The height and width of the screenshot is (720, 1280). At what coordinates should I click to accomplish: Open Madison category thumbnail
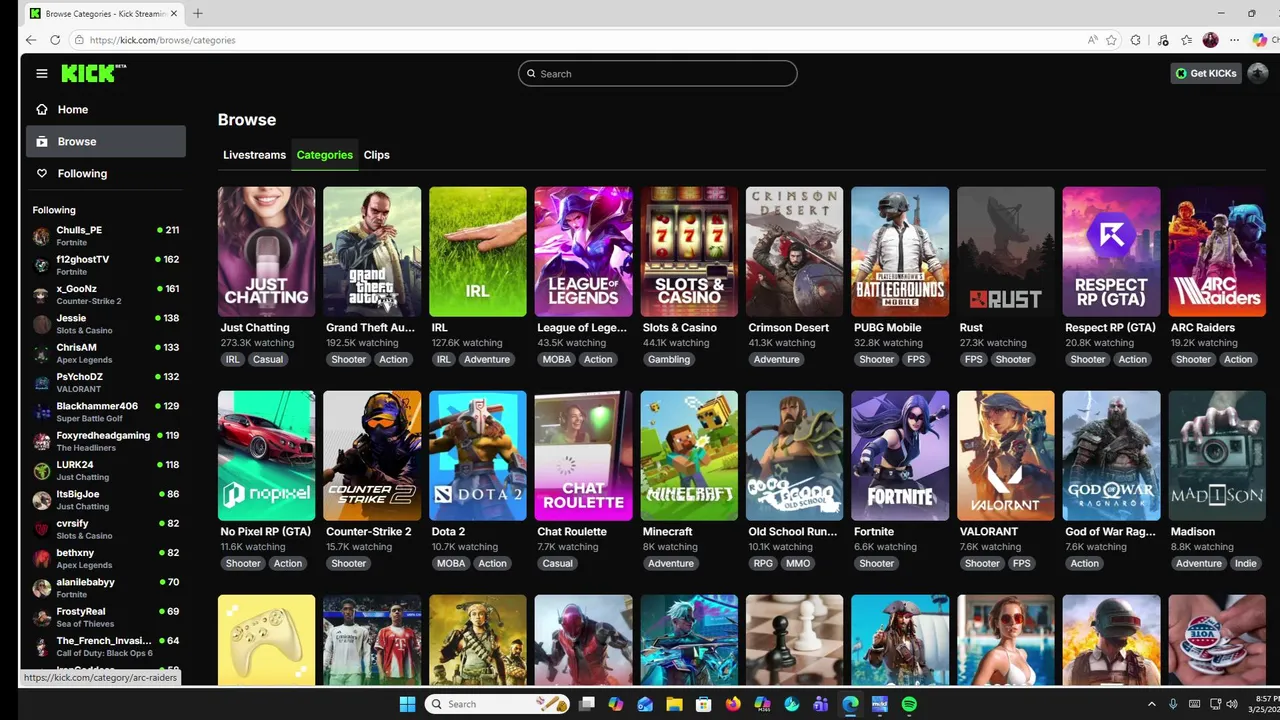[1216, 455]
